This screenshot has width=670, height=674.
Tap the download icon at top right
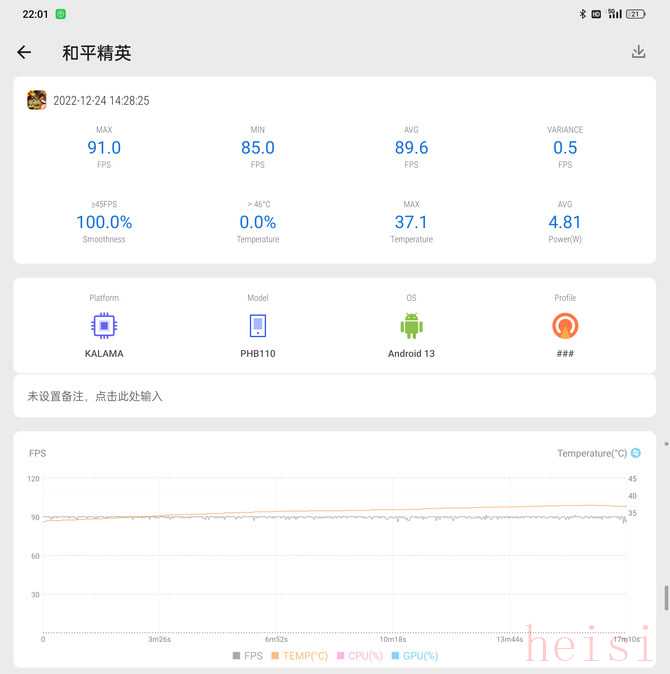tap(638, 52)
